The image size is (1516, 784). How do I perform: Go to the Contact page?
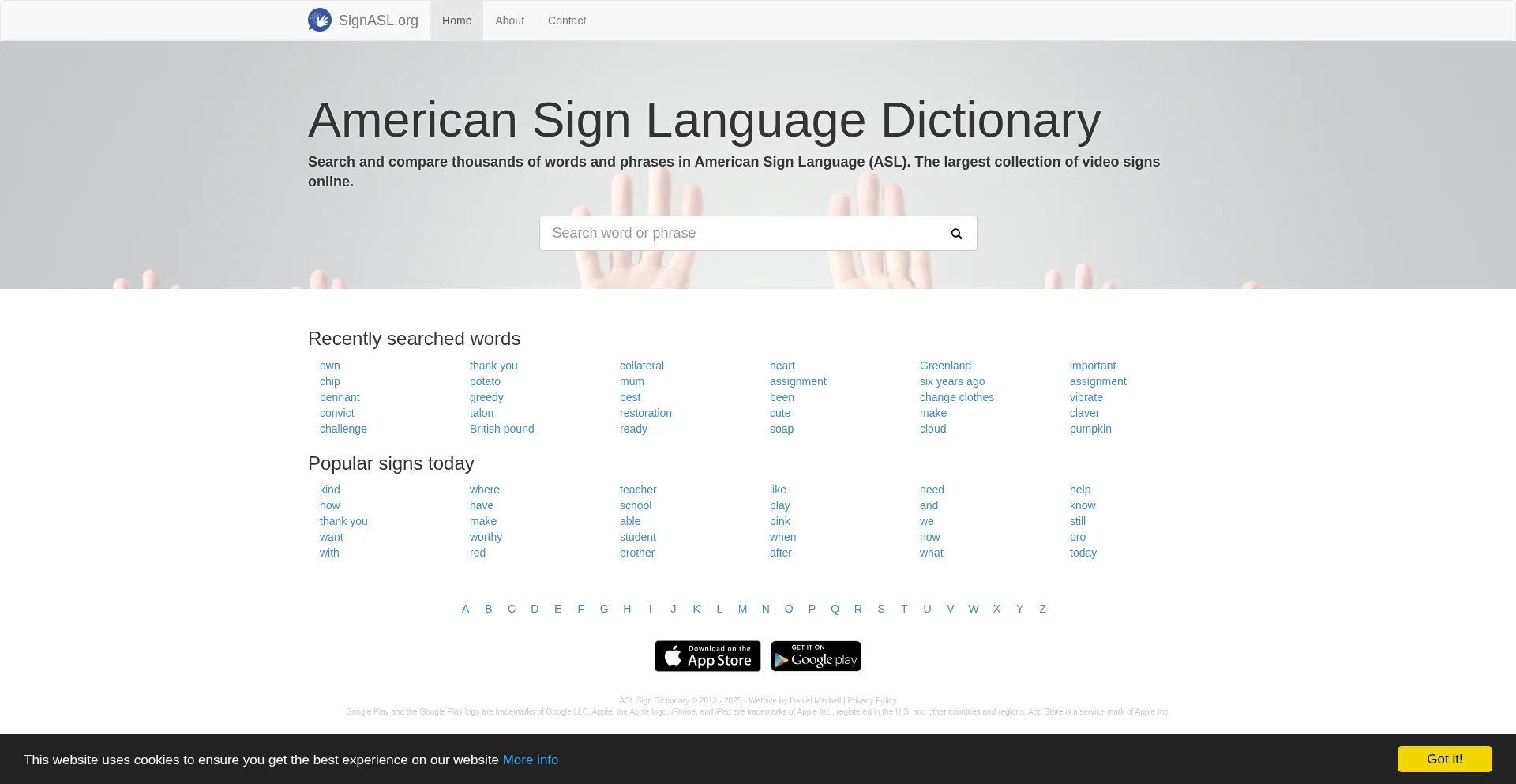click(x=567, y=21)
